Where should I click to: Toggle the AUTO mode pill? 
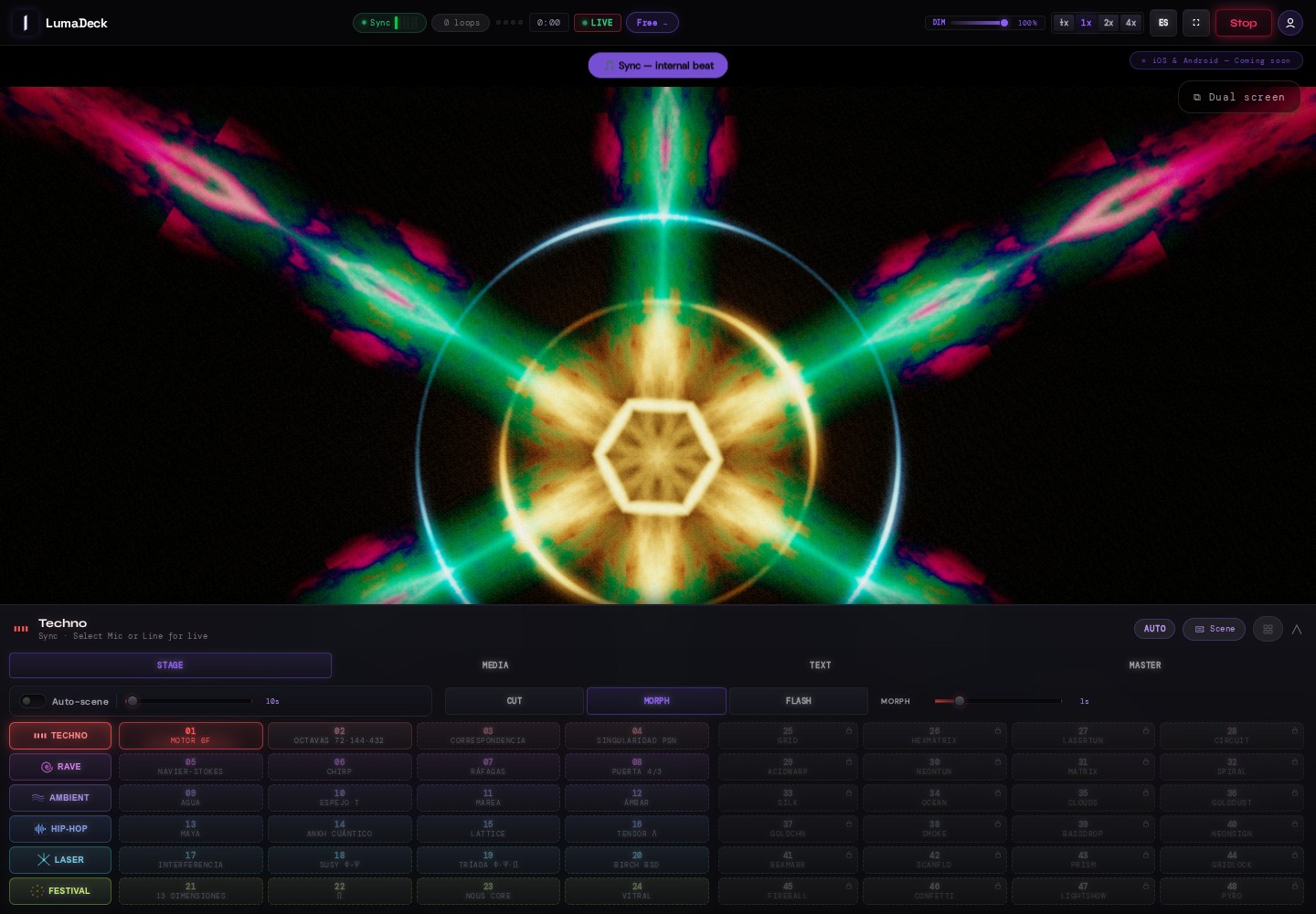pos(1155,629)
